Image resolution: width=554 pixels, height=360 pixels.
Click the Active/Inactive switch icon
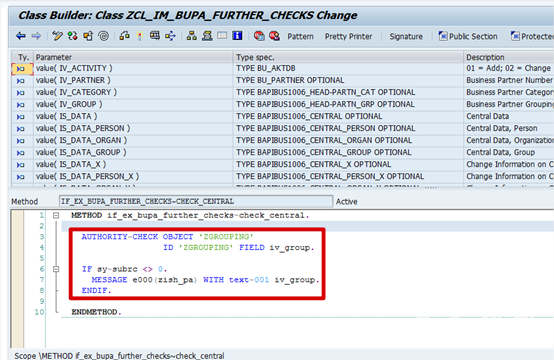pyautogui.click(x=73, y=36)
